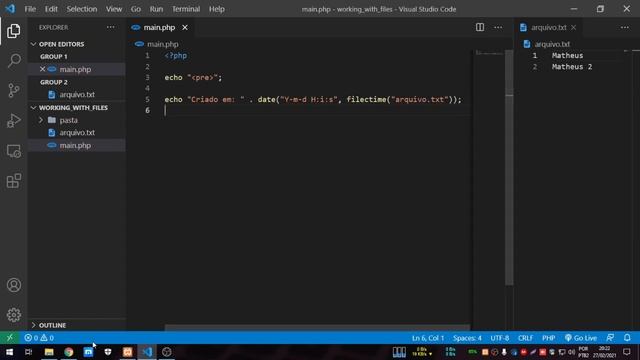Open the Search view in activity bar
640x360 pixels.
click(x=13, y=61)
